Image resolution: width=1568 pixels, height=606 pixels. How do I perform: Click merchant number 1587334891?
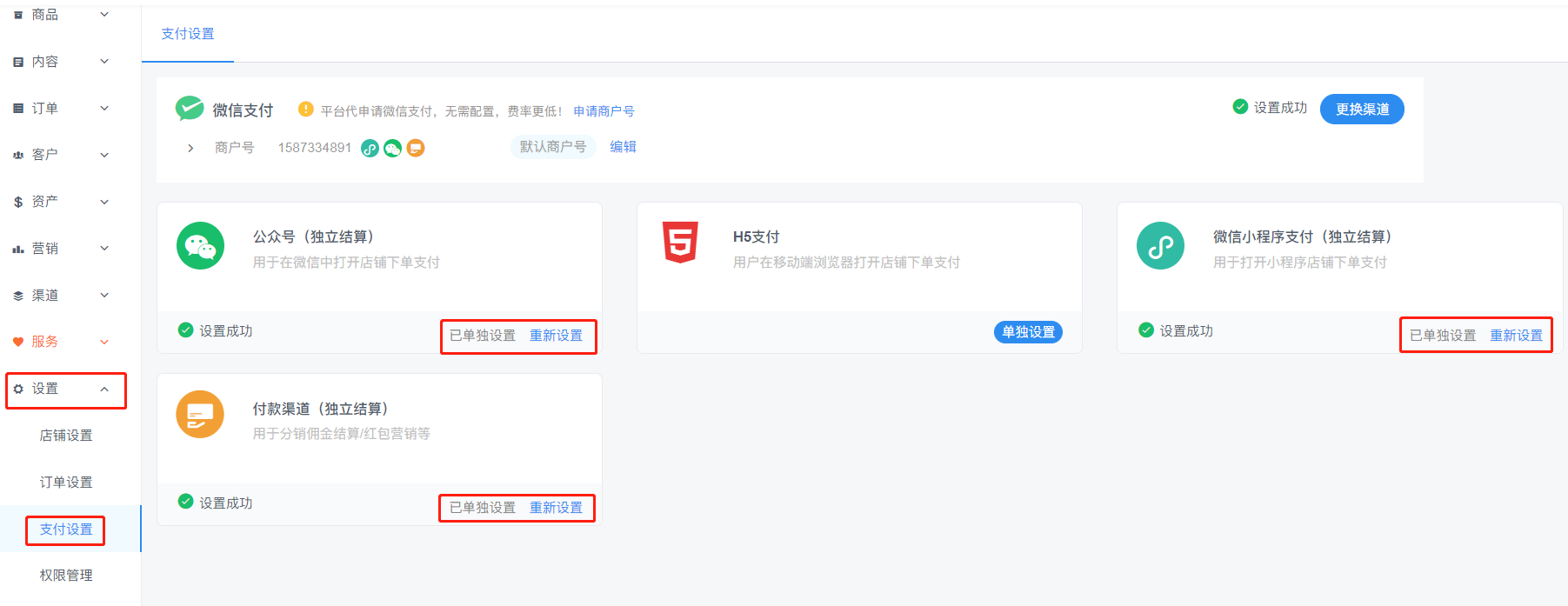[x=315, y=148]
